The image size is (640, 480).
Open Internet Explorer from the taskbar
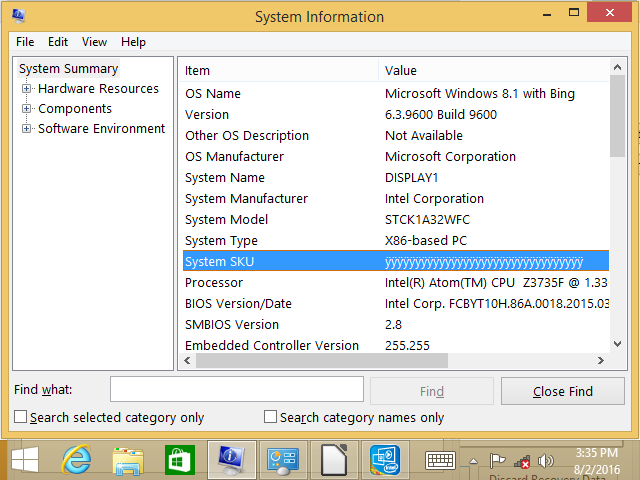(x=76, y=460)
